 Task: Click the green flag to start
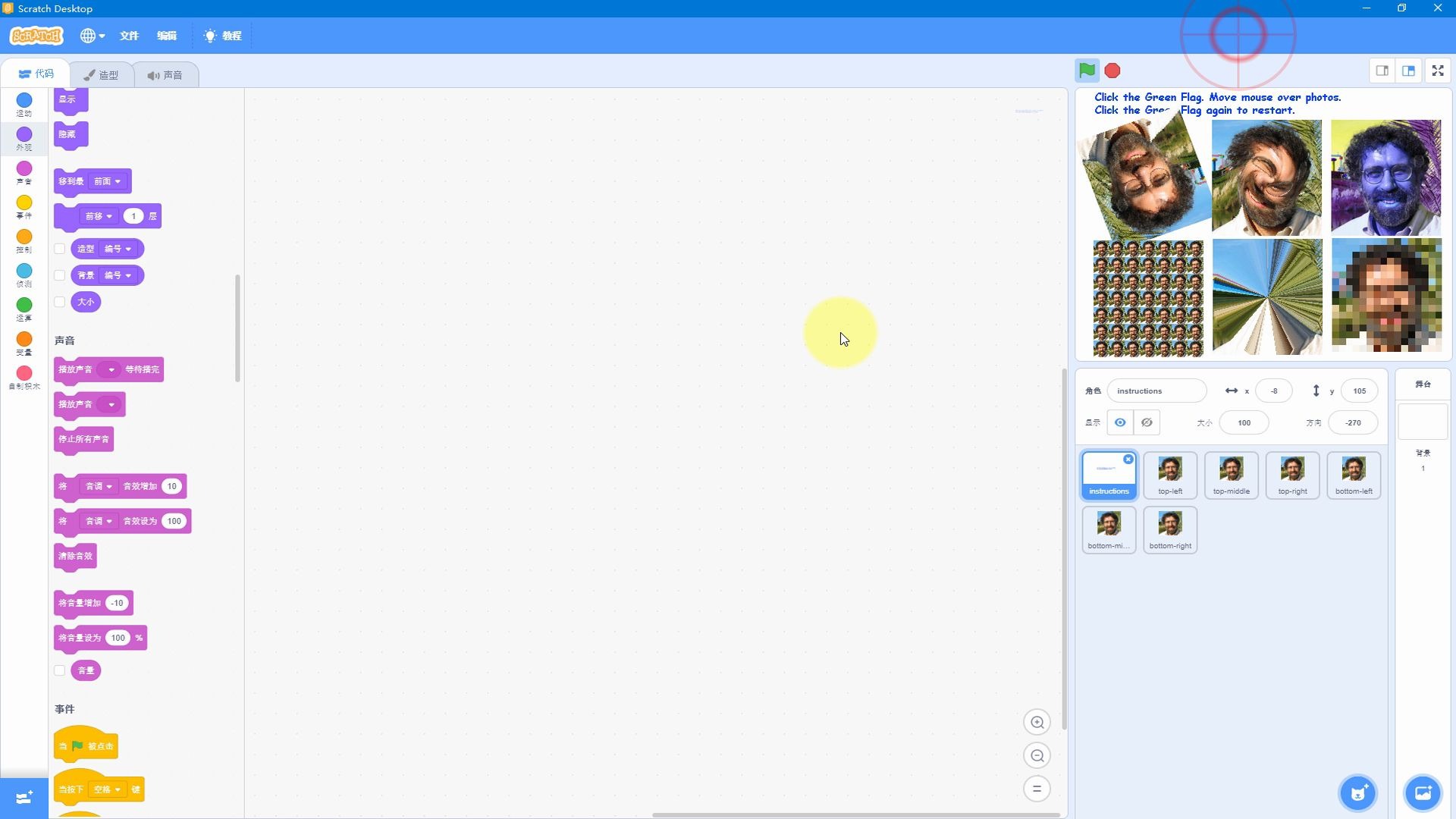[x=1087, y=71]
